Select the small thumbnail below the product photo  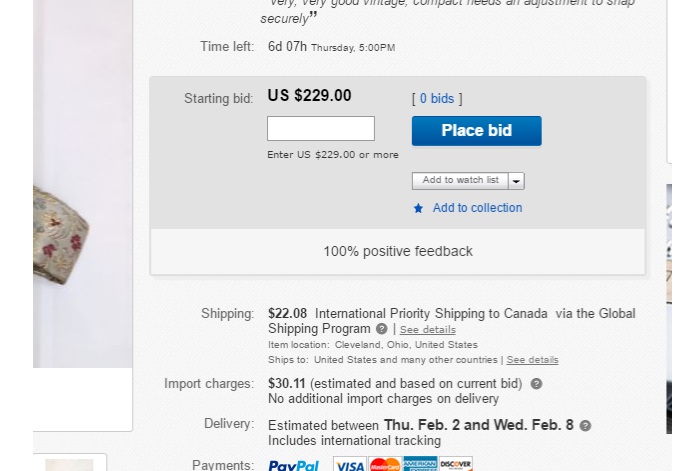tap(69, 464)
